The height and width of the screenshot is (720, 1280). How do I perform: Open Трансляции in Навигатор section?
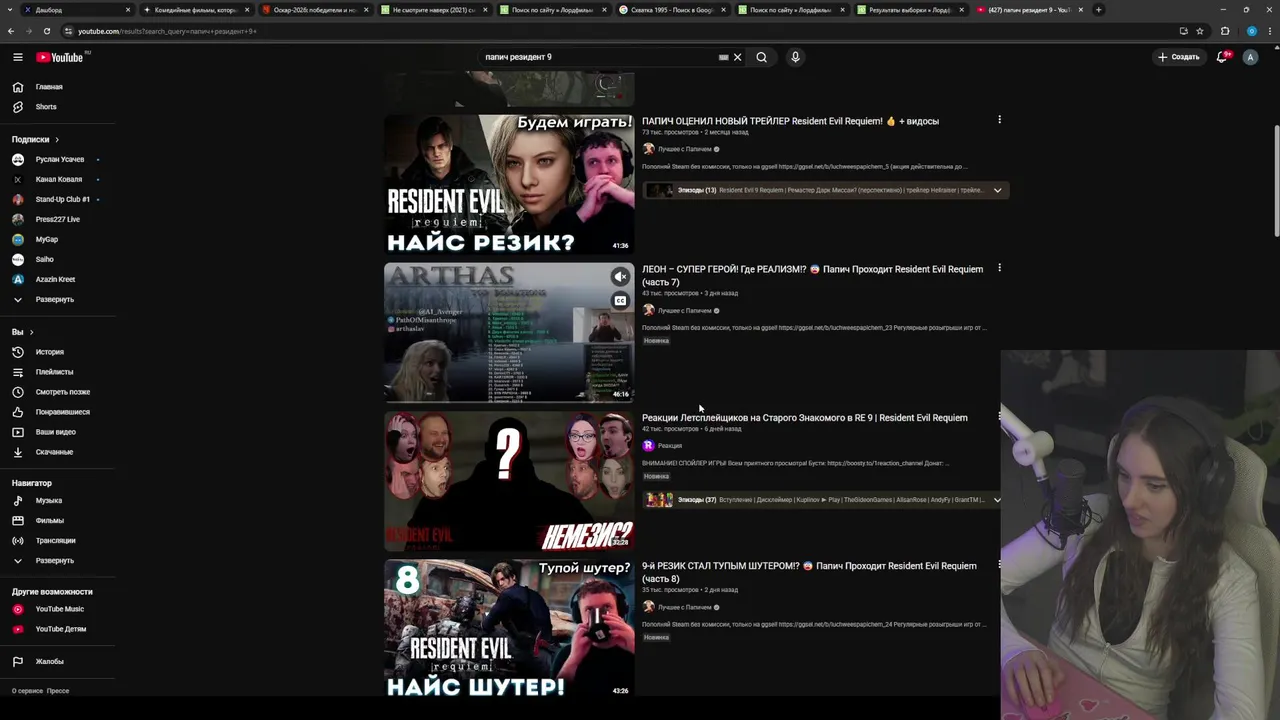click(58, 540)
